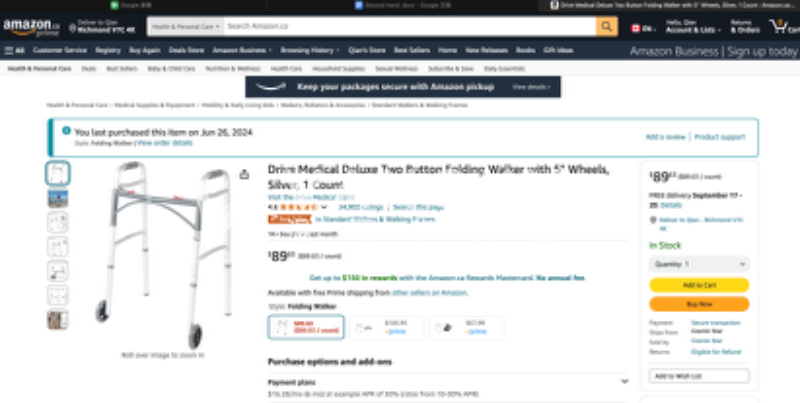
Task: Select the second product thumbnail image
Action: (58, 198)
